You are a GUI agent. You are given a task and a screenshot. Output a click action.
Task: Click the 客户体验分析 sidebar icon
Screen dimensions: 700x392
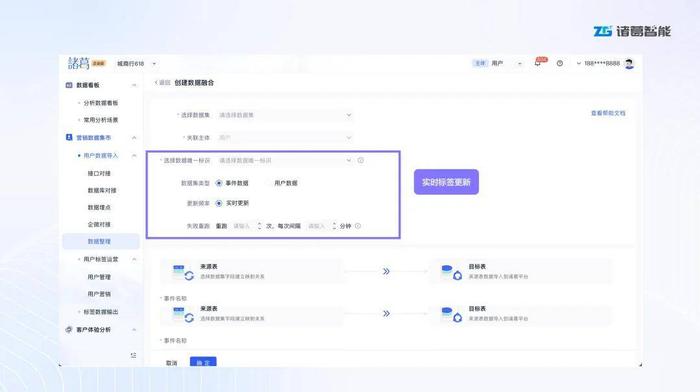click(x=69, y=329)
